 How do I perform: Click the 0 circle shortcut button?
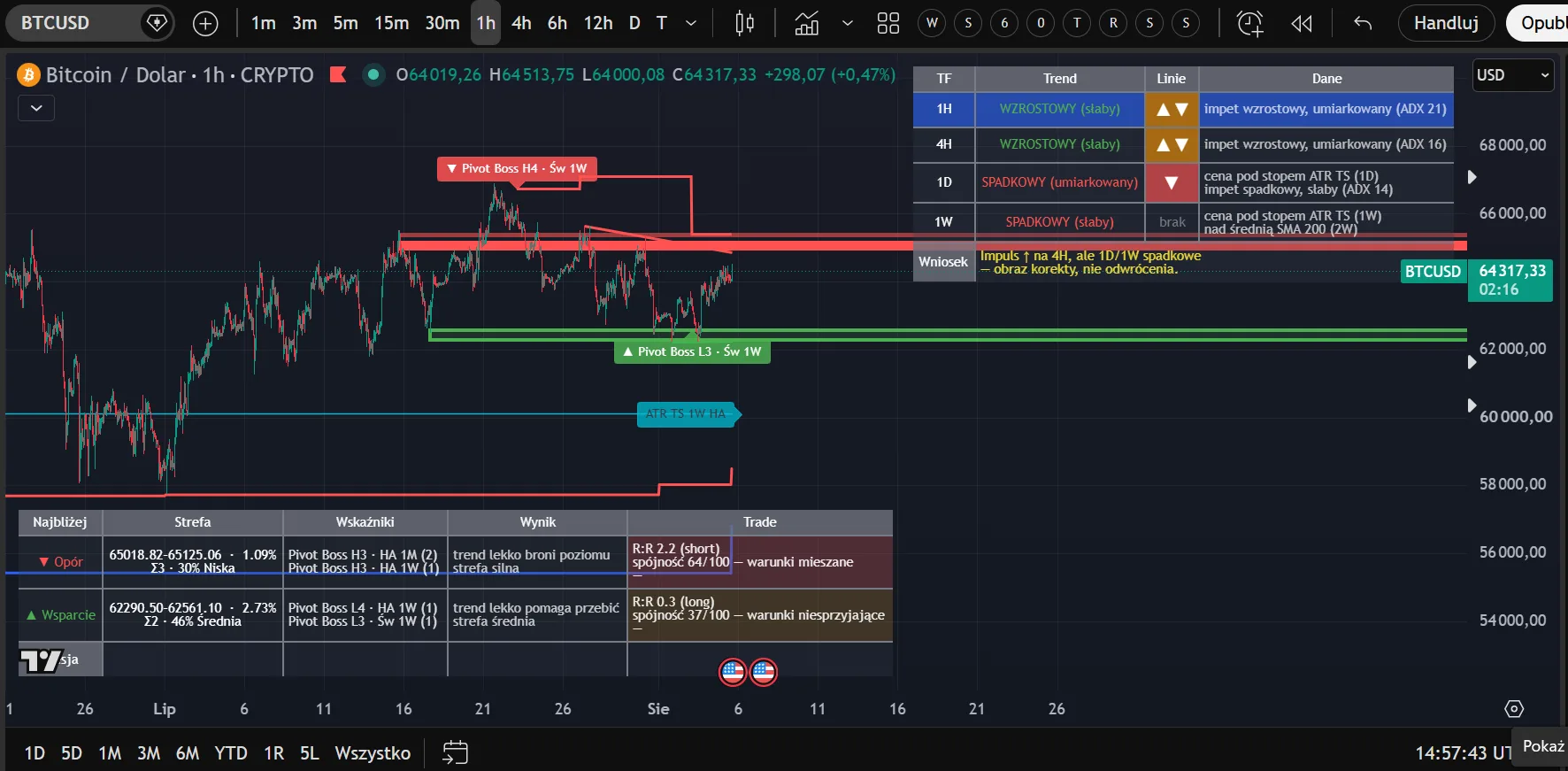(x=1041, y=24)
